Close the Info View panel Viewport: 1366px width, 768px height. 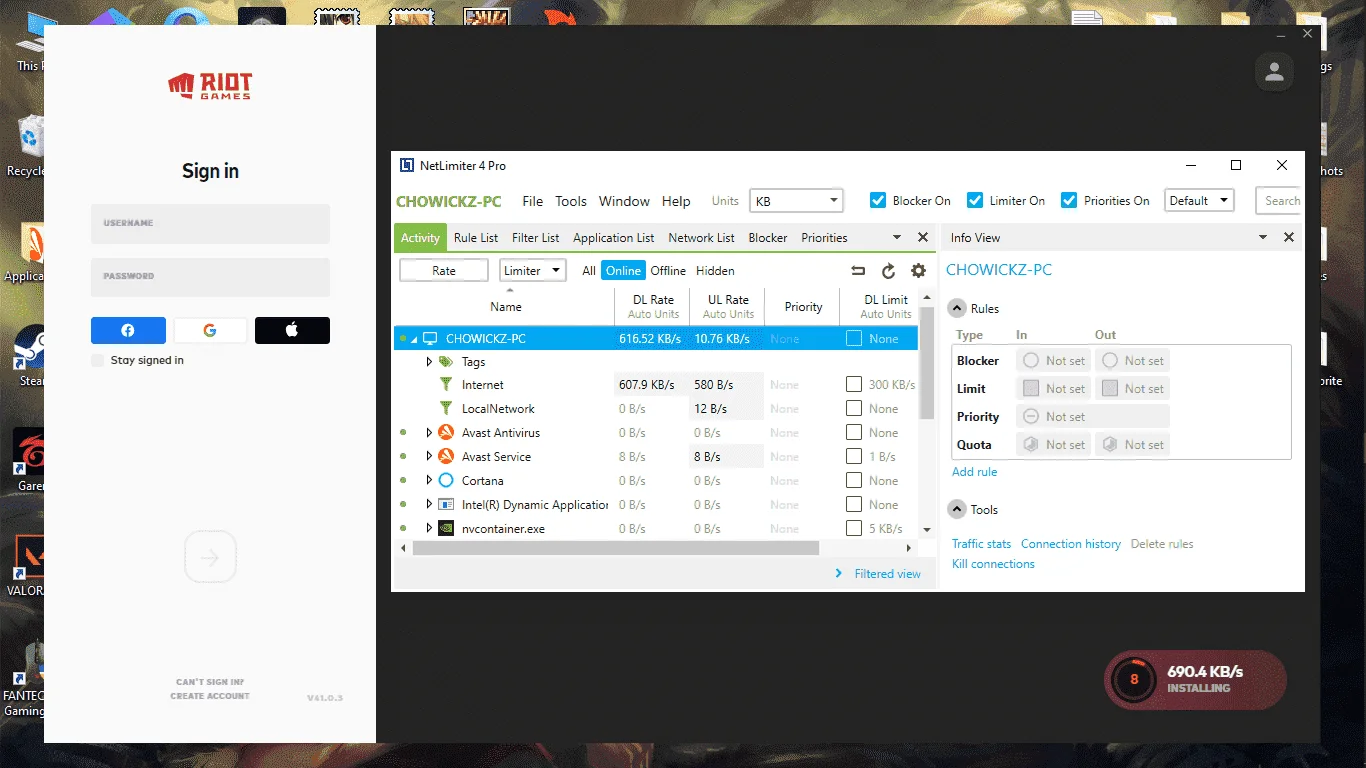pos(1289,238)
